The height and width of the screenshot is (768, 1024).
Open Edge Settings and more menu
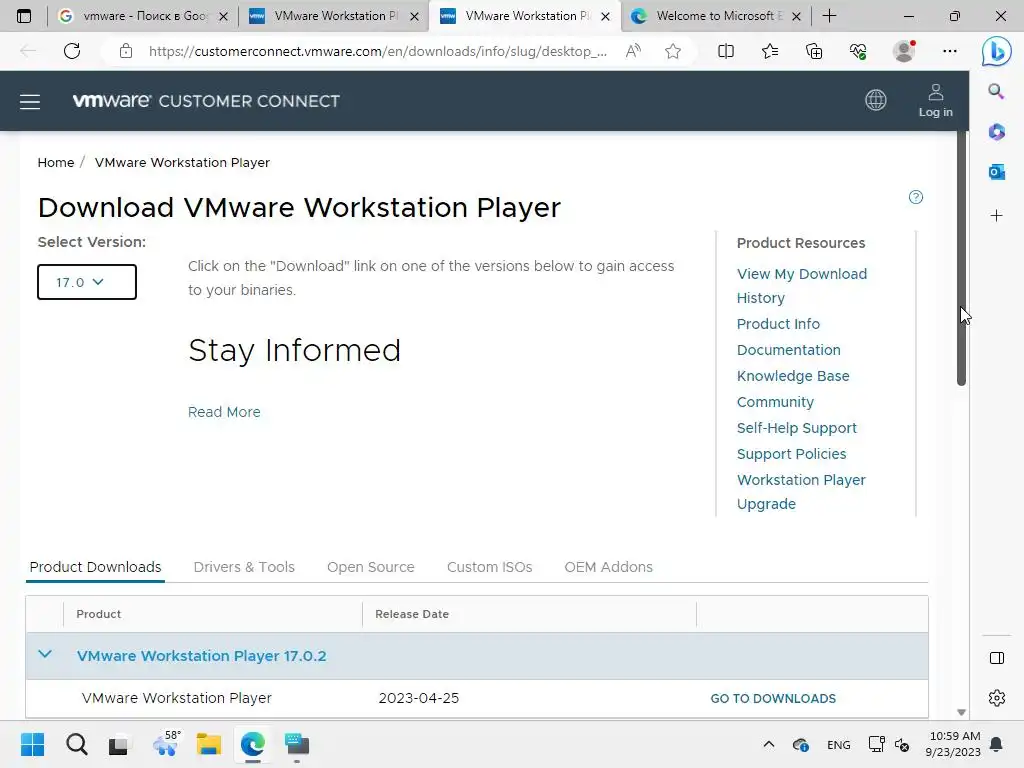(x=950, y=51)
